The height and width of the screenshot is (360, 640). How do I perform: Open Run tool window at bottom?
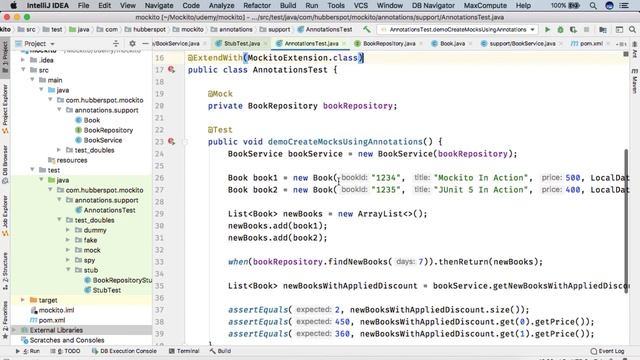(27, 351)
